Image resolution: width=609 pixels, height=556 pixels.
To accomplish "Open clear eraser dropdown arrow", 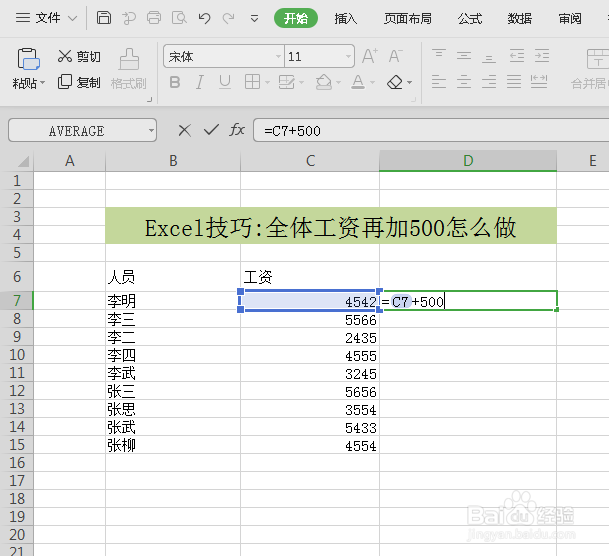I will point(409,83).
